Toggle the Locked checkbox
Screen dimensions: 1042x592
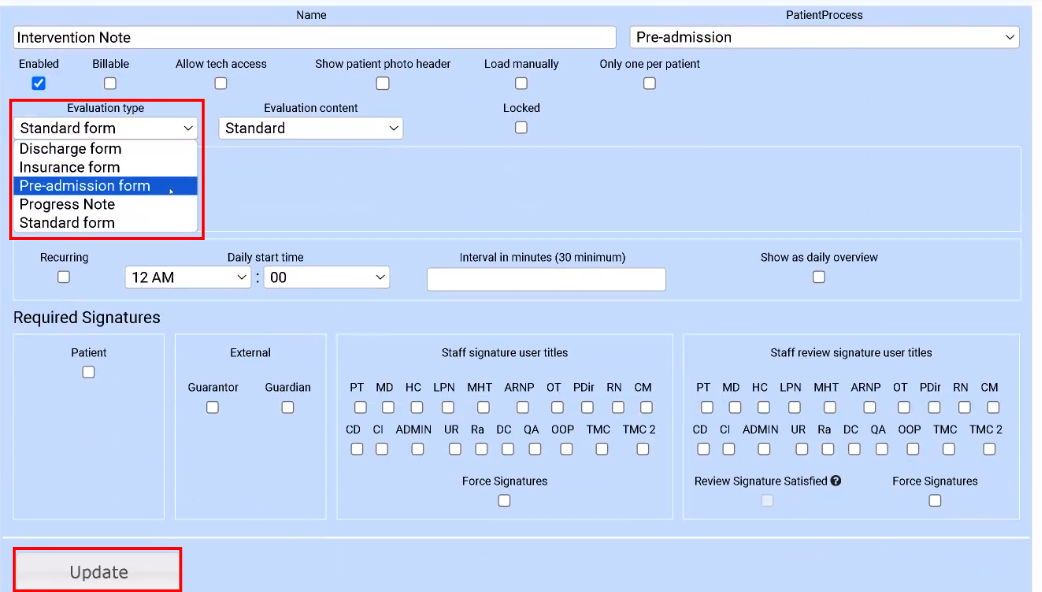521,127
